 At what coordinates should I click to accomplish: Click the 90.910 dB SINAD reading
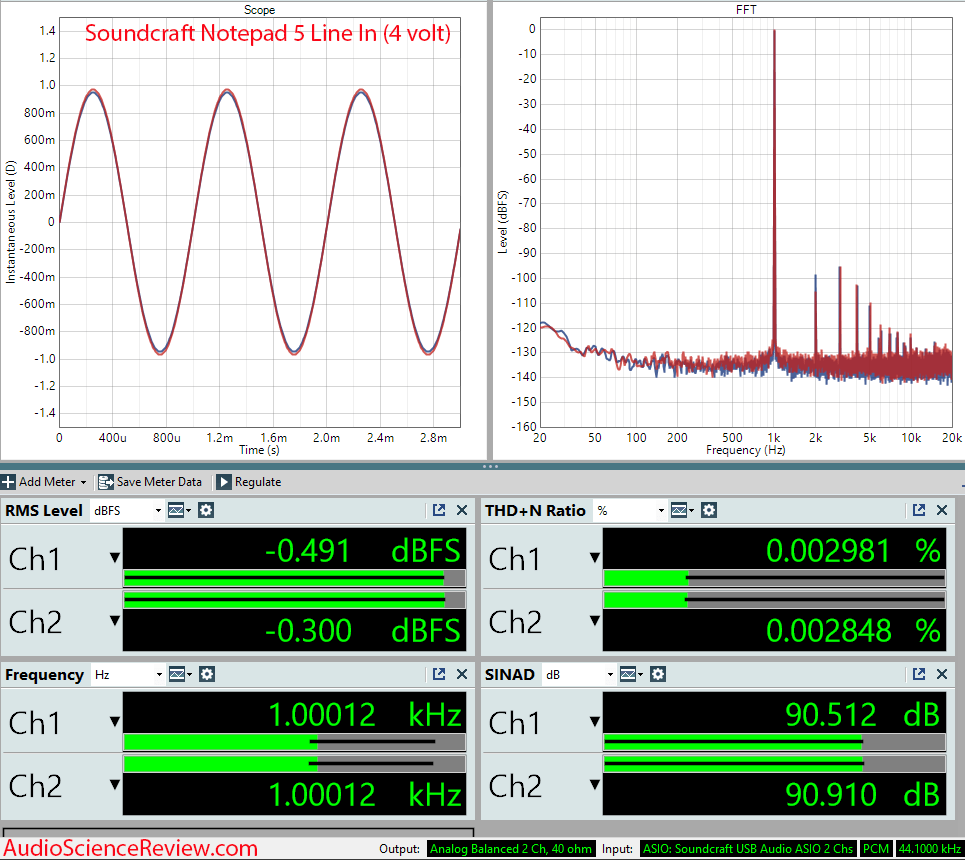(862, 794)
